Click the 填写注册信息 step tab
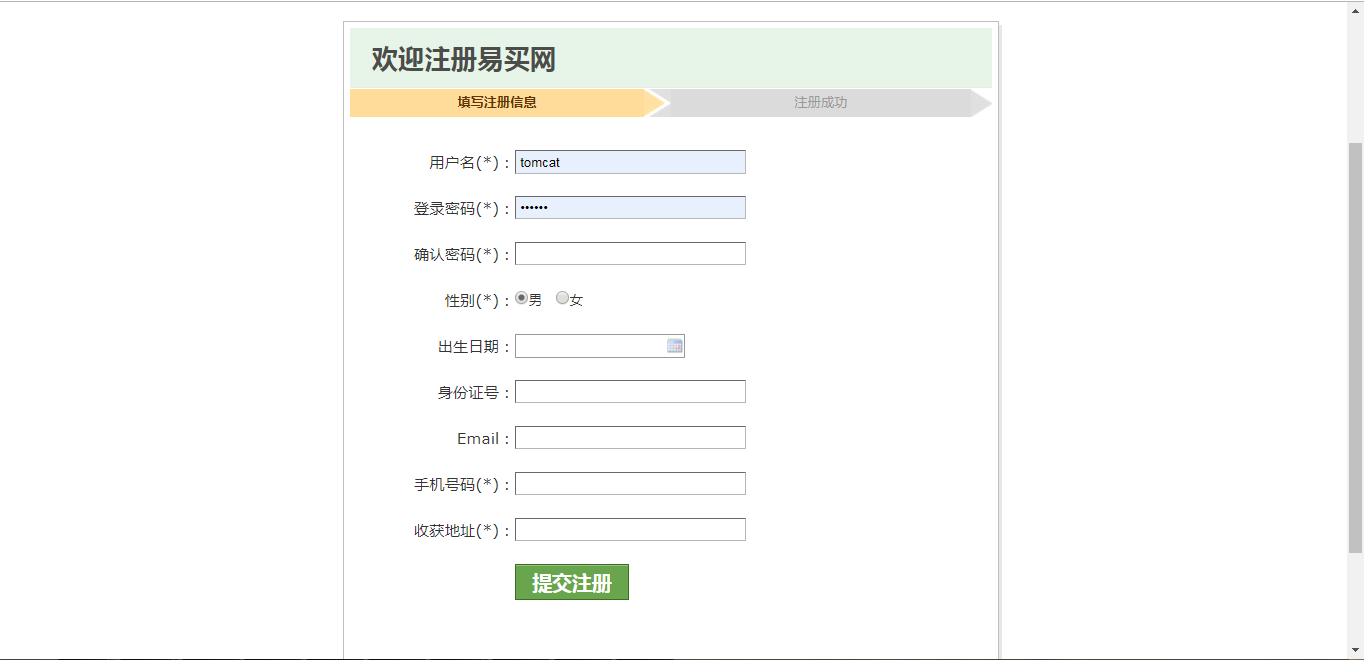The height and width of the screenshot is (660, 1364). pyautogui.click(x=497, y=102)
